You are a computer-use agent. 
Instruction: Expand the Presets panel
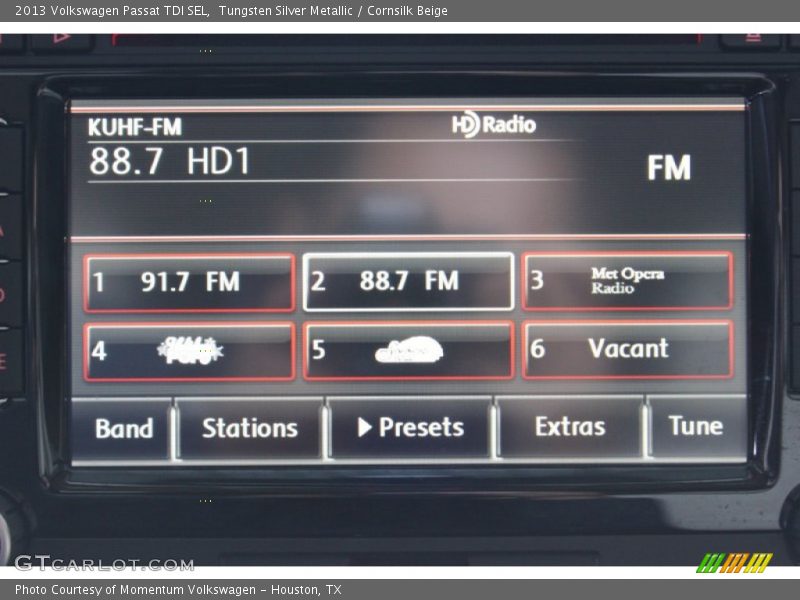tap(410, 429)
